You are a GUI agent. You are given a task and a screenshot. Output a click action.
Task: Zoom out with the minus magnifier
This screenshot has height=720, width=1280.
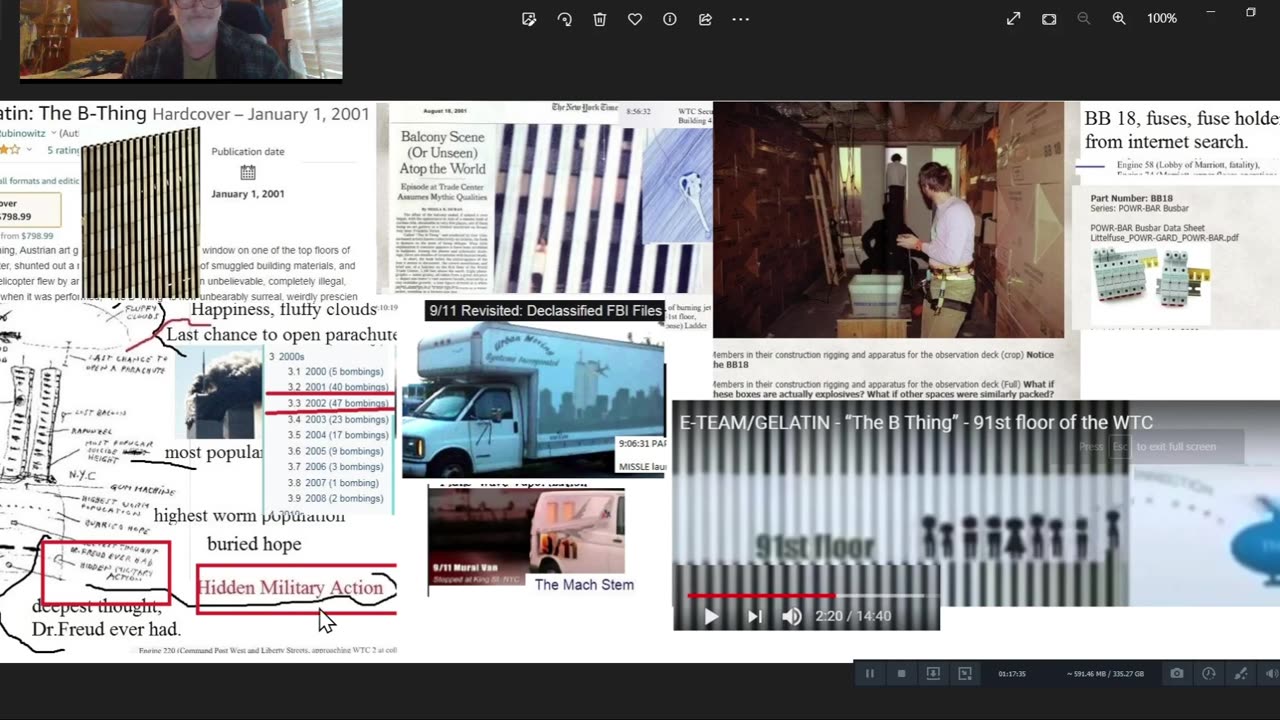pos(1083,19)
